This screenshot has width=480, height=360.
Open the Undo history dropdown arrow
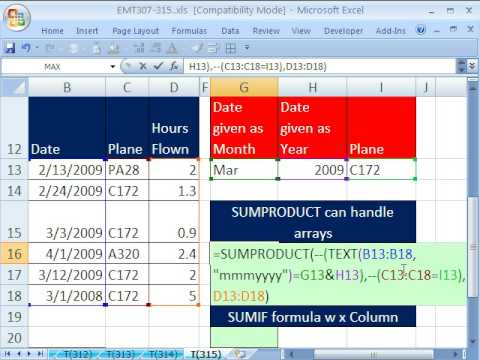37,48
